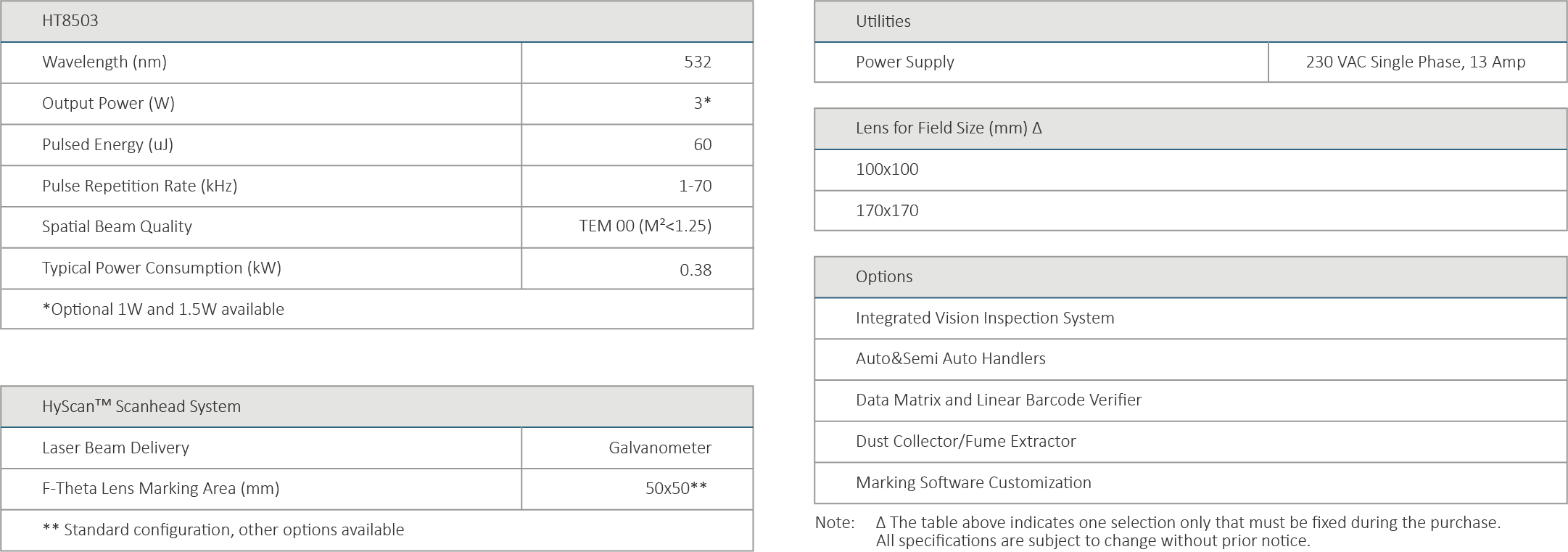1568x552 pixels.
Task: Select the Dust Collector/Fume Extractor row
Action: (965, 442)
